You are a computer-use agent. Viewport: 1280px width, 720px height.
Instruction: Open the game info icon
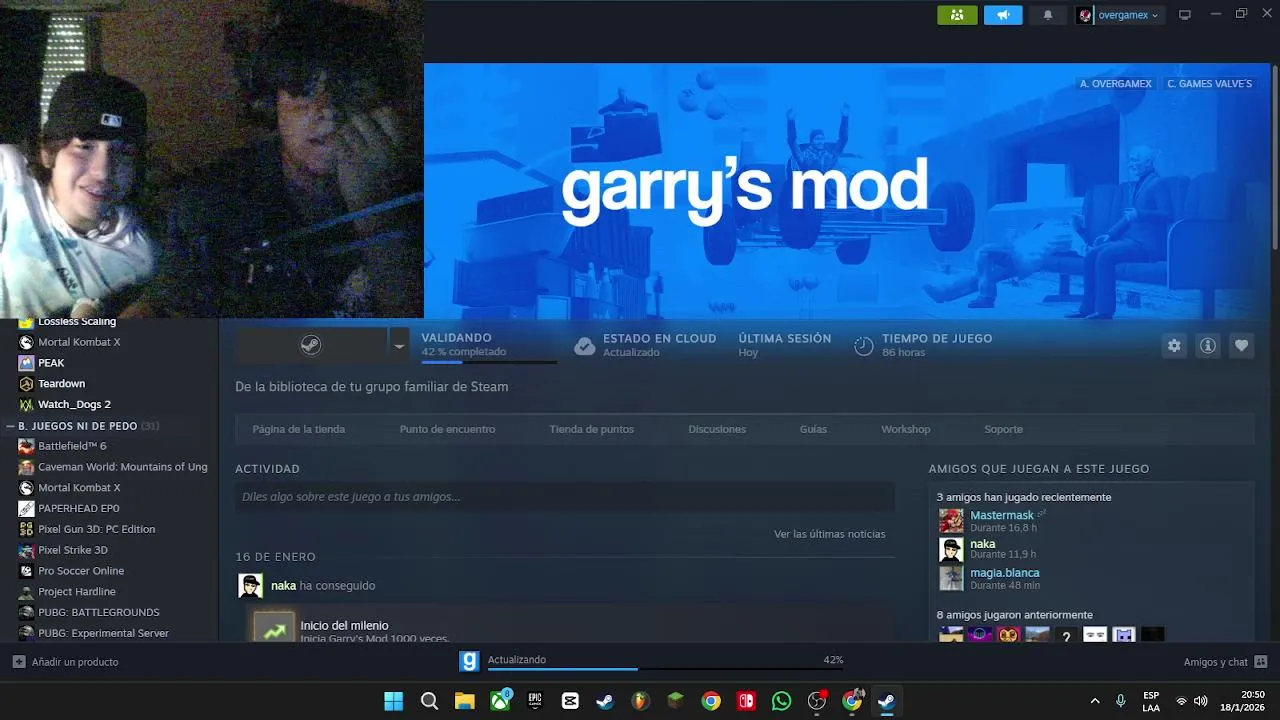click(x=1208, y=346)
